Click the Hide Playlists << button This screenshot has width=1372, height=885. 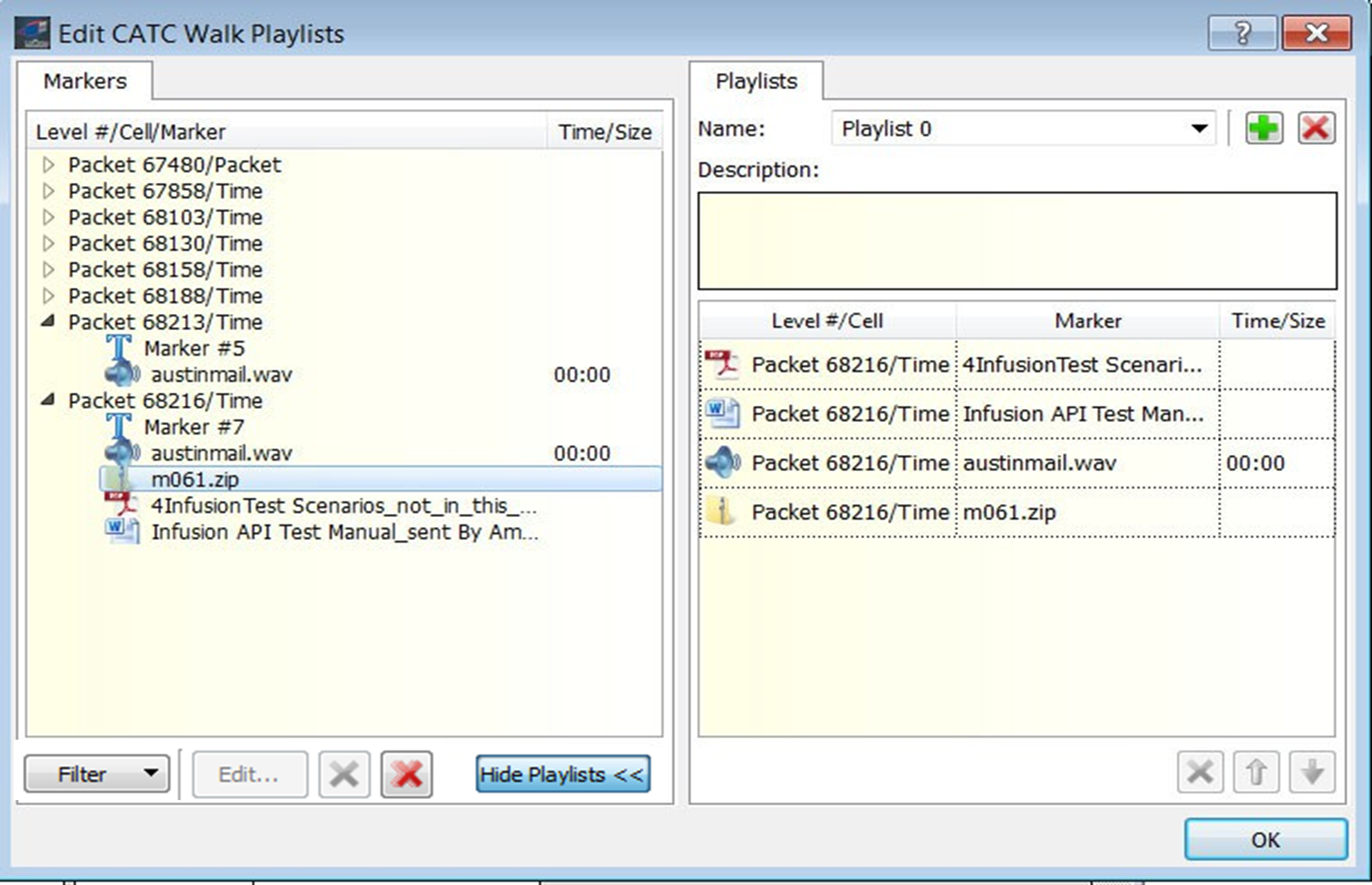(x=562, y=774)
